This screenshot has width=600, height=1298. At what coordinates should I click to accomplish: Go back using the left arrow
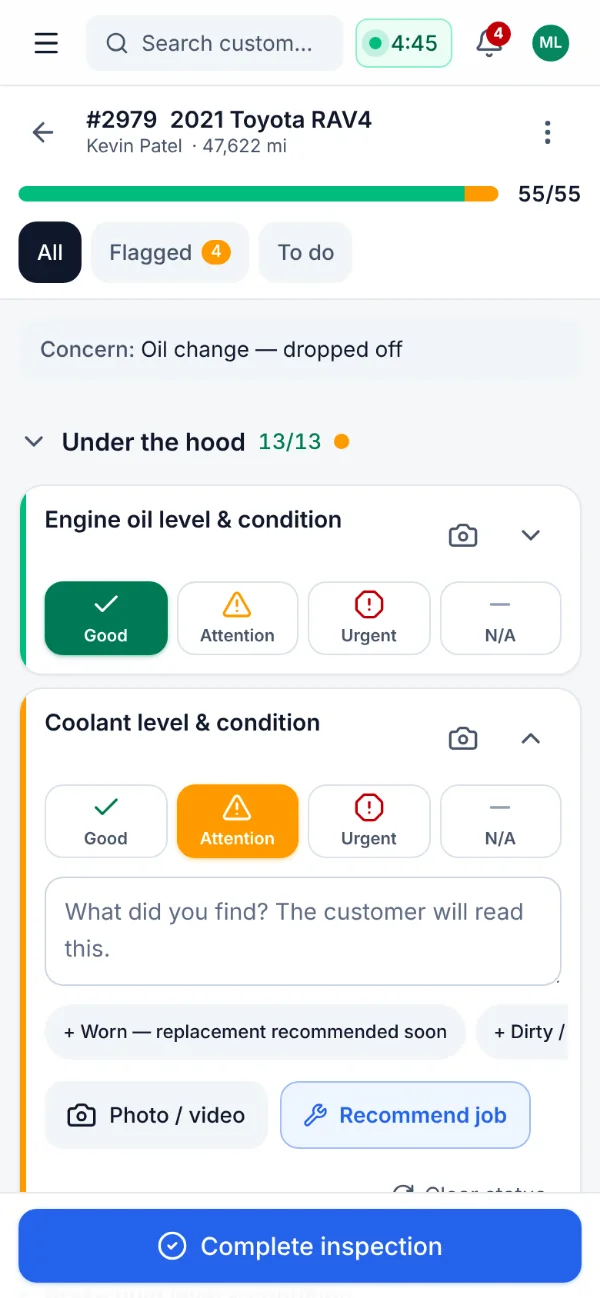[42, 132]
